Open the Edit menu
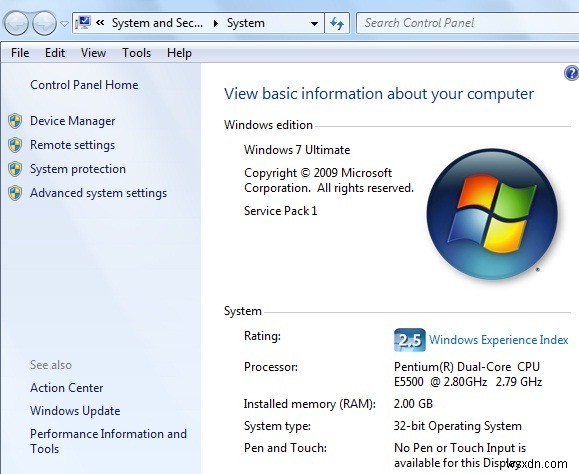This screenshot has width=579, height=474. tap(55, 53)
